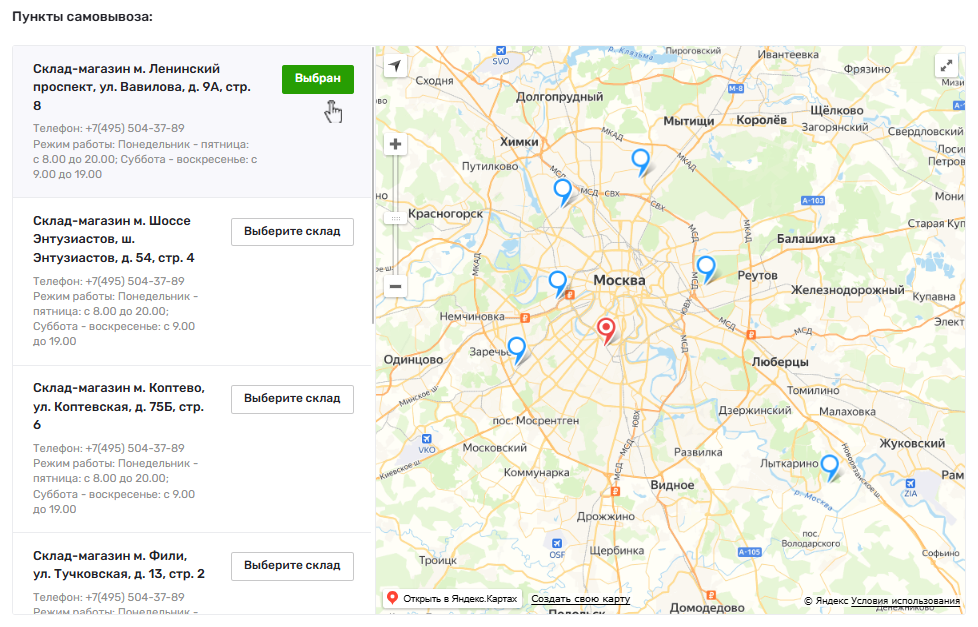
Task: Select the blue marker near Заречье
Action: click(516, 349)
